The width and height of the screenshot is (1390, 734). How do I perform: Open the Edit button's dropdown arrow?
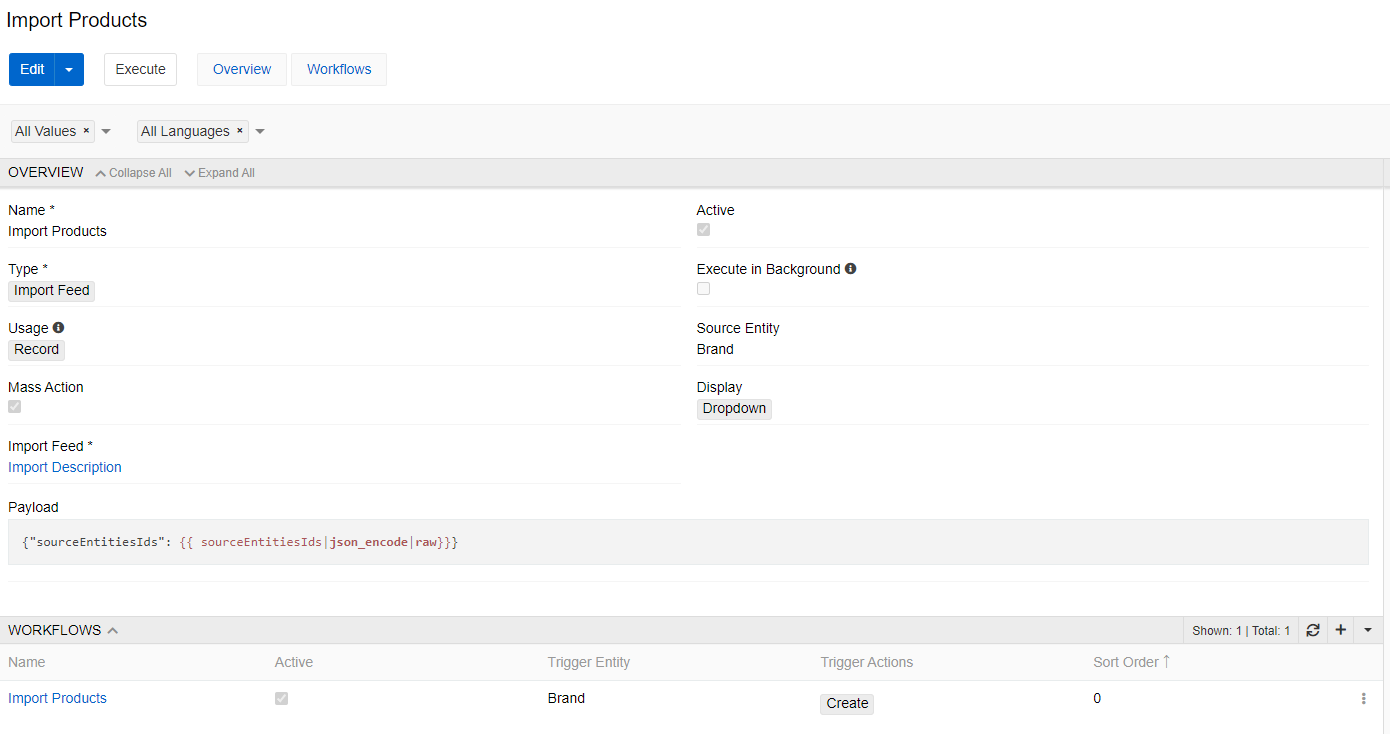[x=69, y=69]
